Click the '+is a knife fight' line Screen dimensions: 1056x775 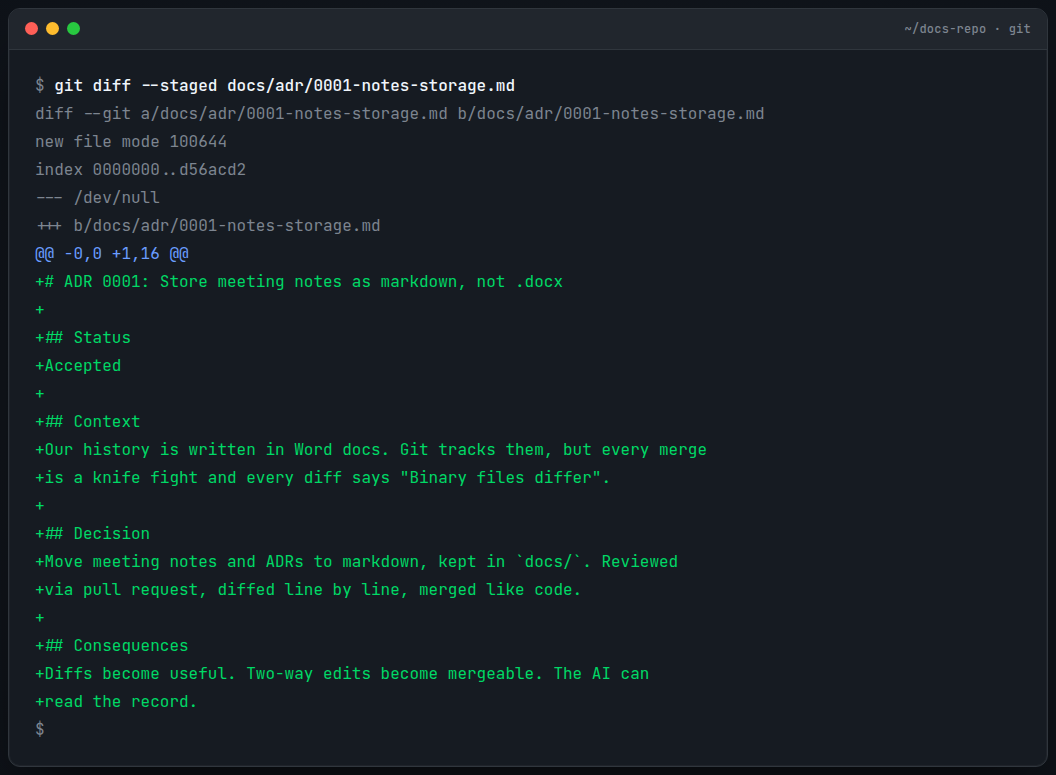(x=323, y=477)
